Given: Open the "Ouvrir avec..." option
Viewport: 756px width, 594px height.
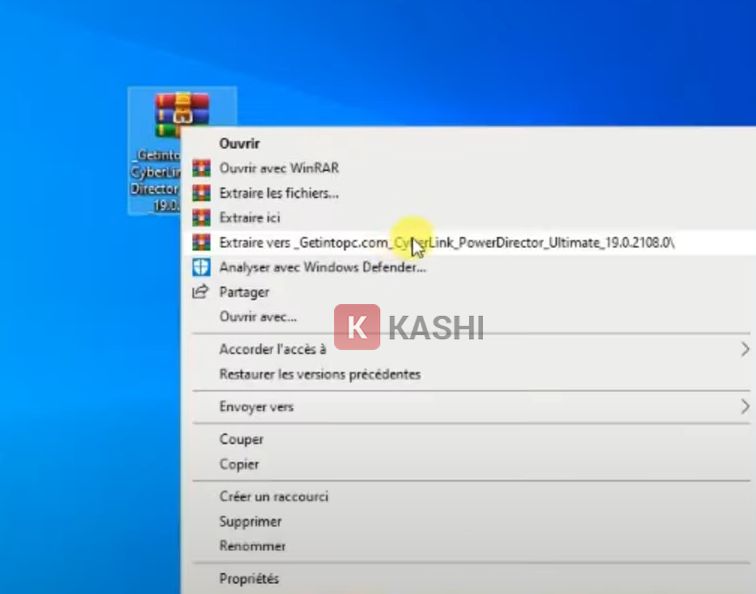Looking at the screenshot, I should (x=258, y=317).
